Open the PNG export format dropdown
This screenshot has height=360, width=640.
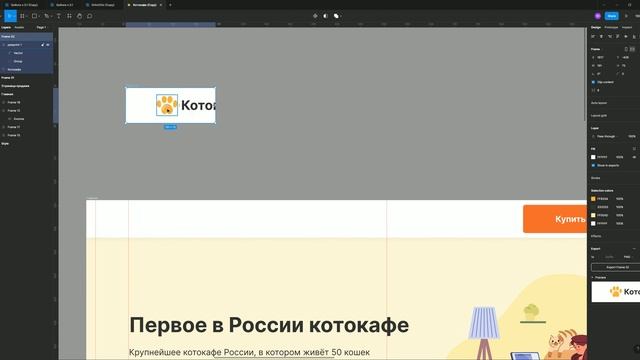click(628, 257)
